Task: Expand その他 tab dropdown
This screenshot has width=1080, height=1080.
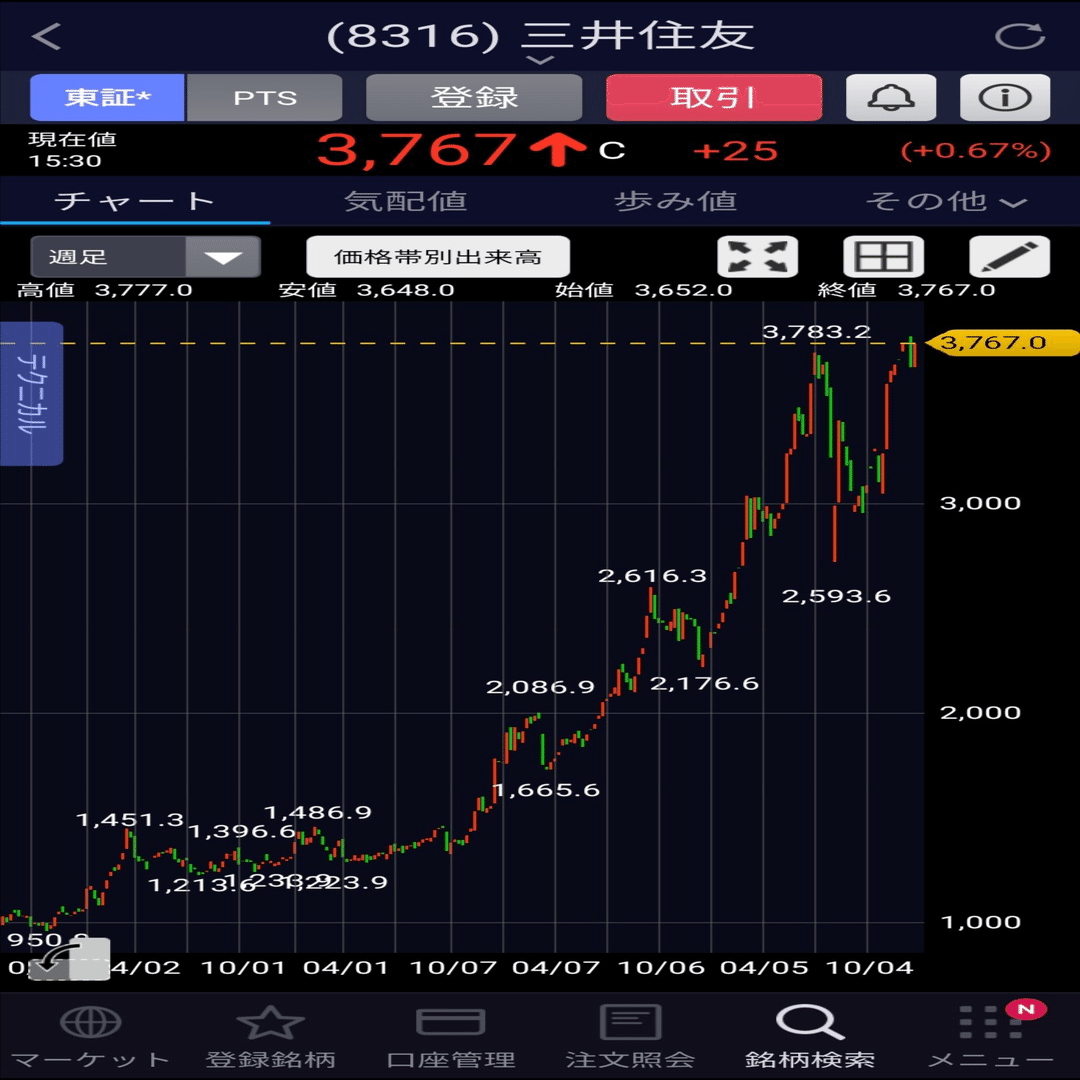Action: [x=946, y=201]
